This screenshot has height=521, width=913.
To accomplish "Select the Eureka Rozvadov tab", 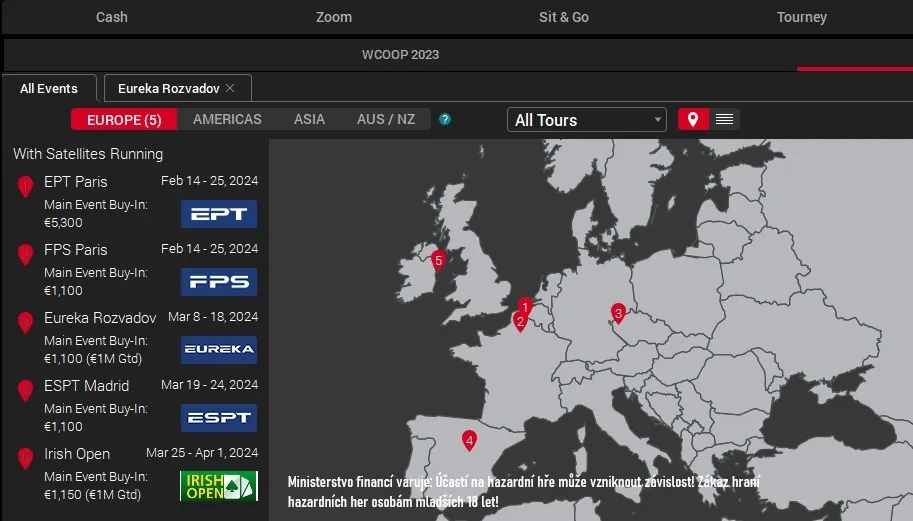I will 169,88.
